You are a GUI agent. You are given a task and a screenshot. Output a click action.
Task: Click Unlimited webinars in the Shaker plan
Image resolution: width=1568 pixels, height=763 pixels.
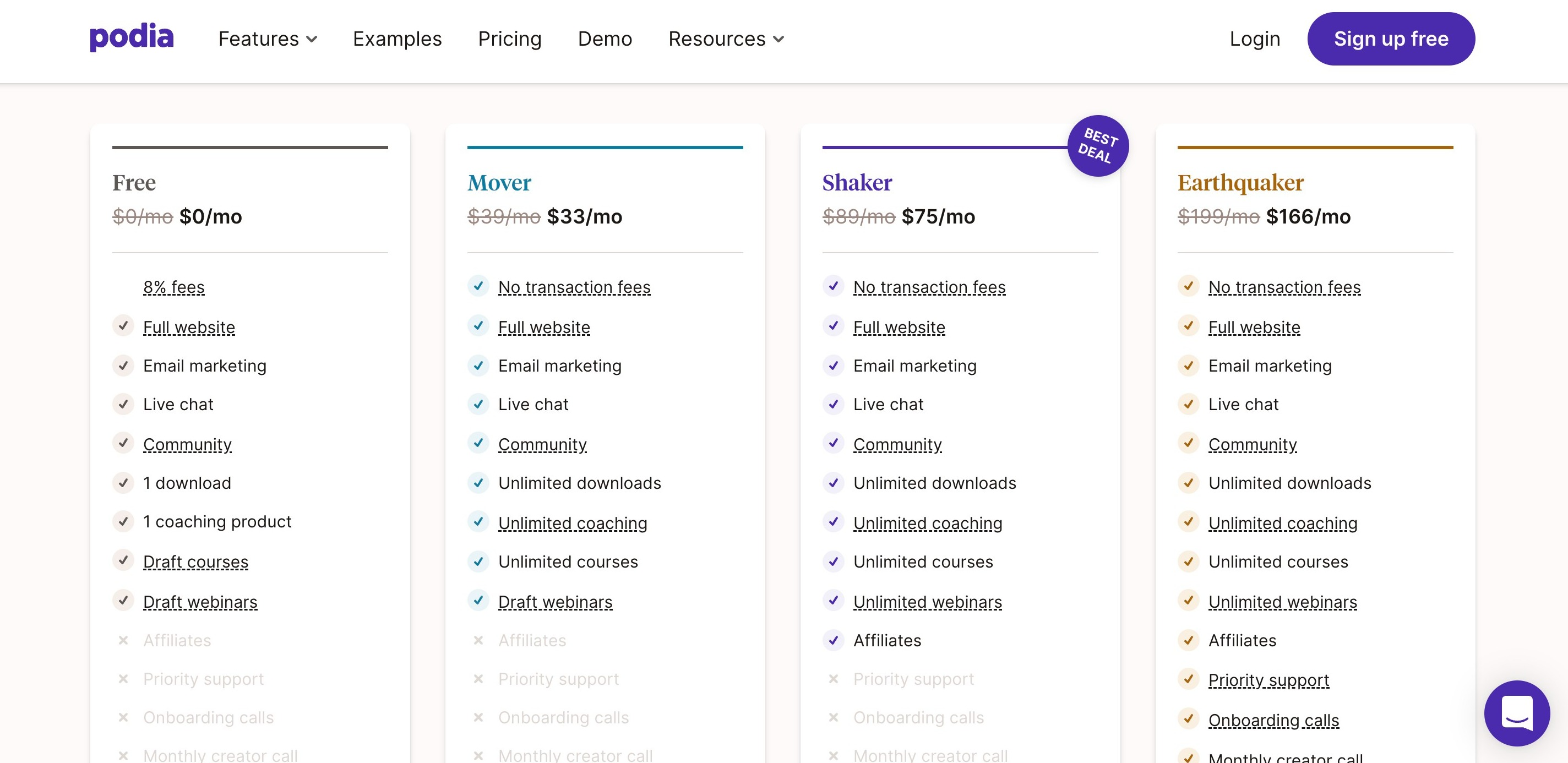click(x=927, y=602)
